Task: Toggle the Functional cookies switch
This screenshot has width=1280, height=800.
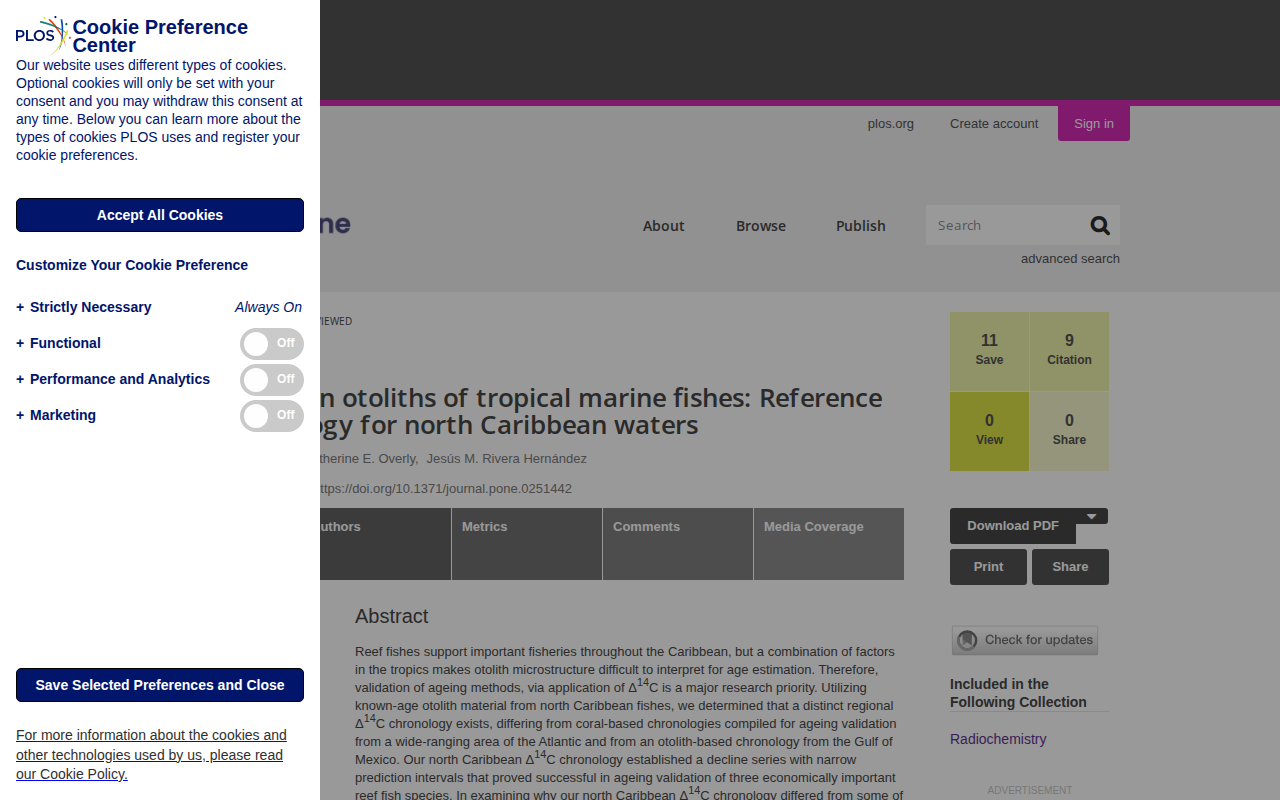Action: coord(272,344)
